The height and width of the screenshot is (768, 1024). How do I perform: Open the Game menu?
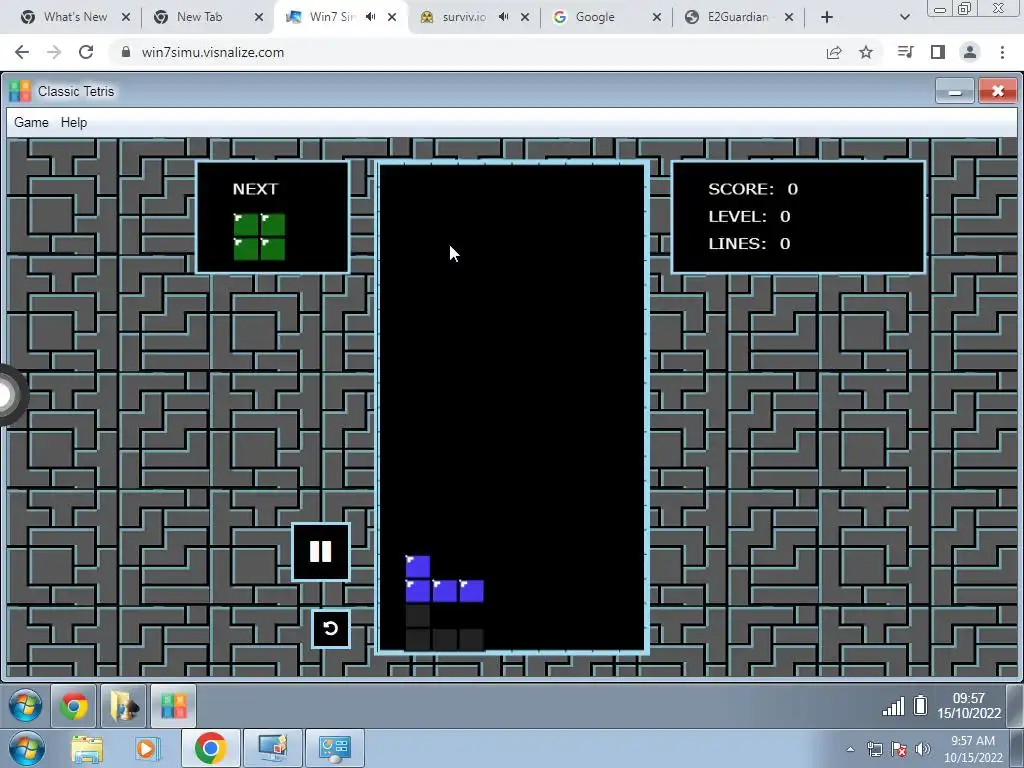click(x=31, y=123)
